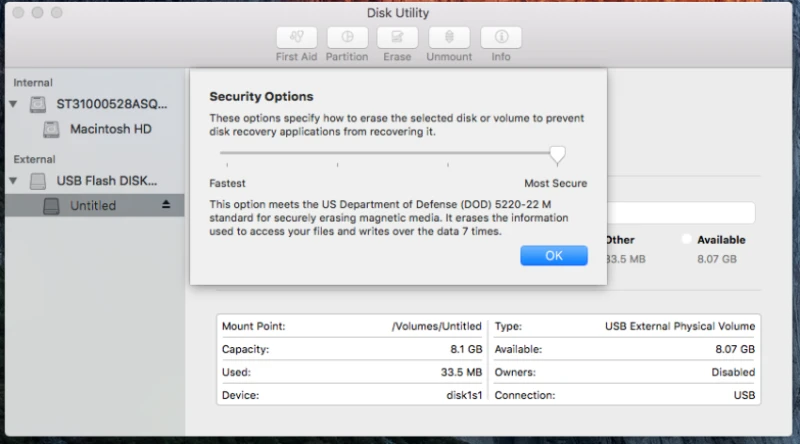Click the ST31000528ASQ internal disk icon
The image size is (800, 444).
coord(38,104)
